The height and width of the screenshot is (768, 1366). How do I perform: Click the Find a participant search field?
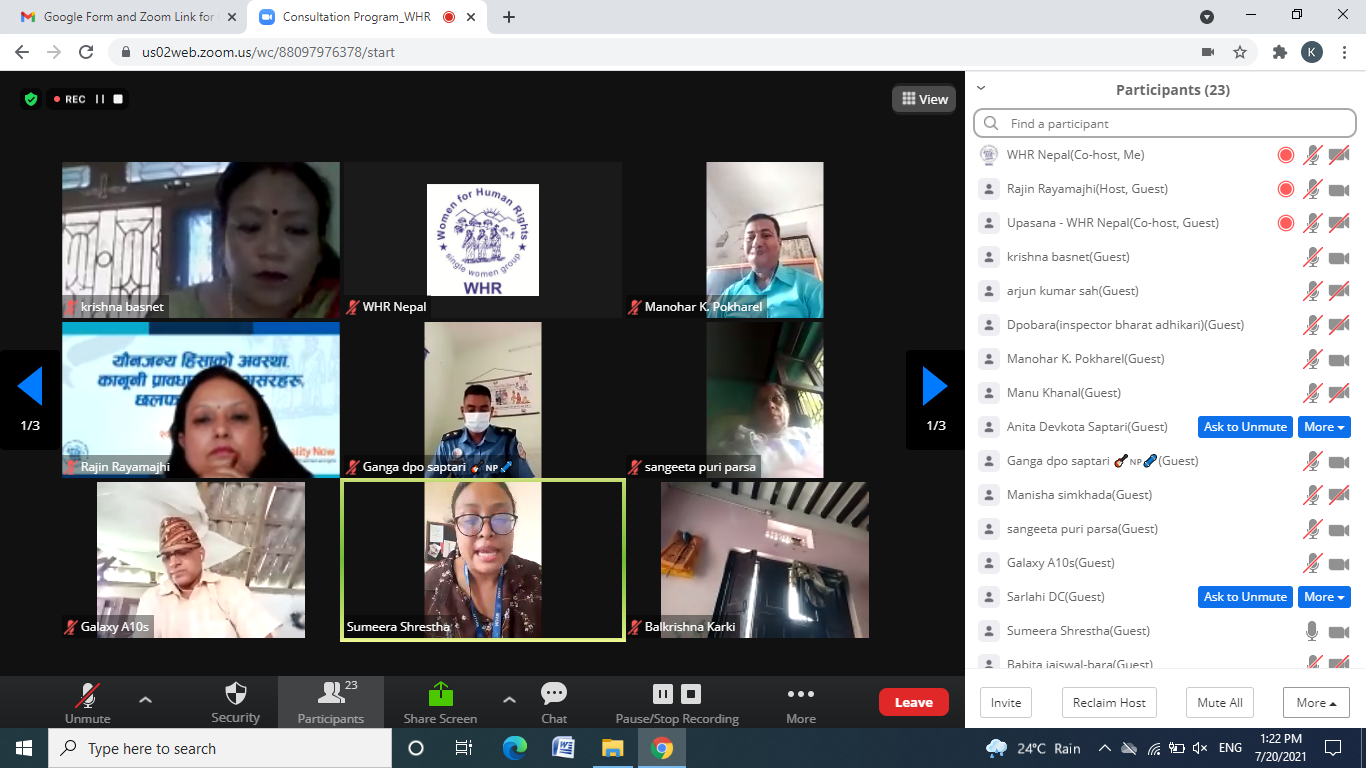pos(1165,124)
